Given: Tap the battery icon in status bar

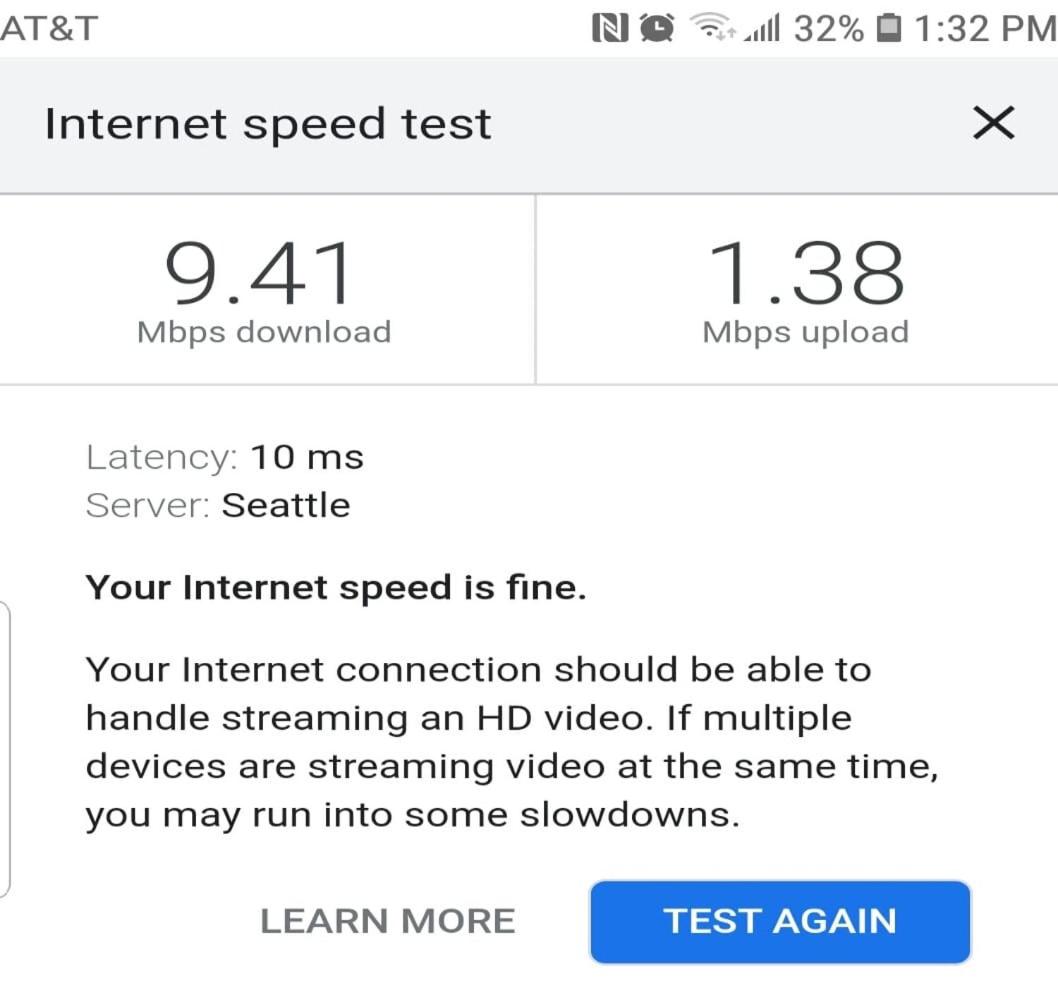Looking at the screenshot, I should click(887, 29).
